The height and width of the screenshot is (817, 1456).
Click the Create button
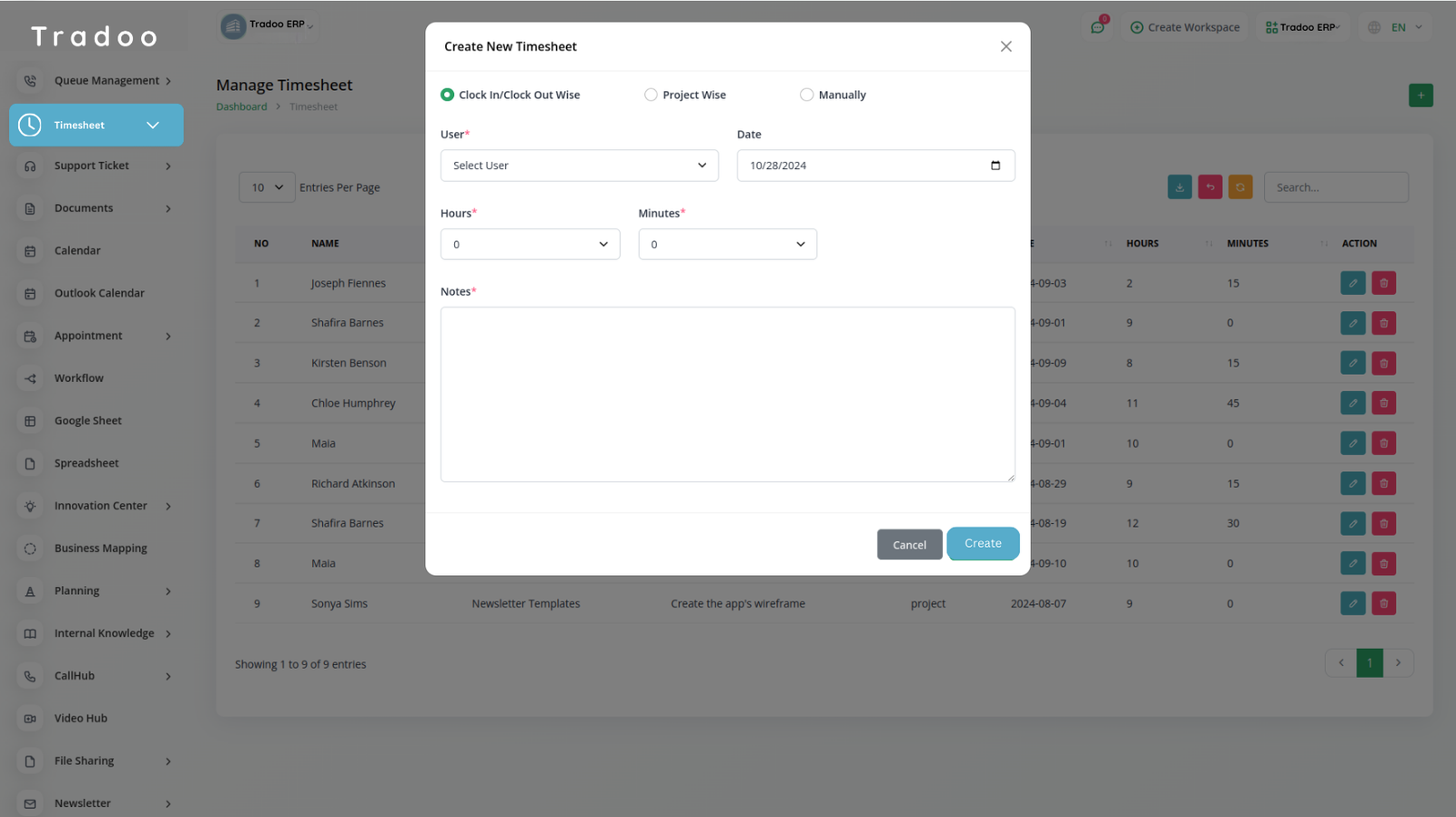(983, 543)
